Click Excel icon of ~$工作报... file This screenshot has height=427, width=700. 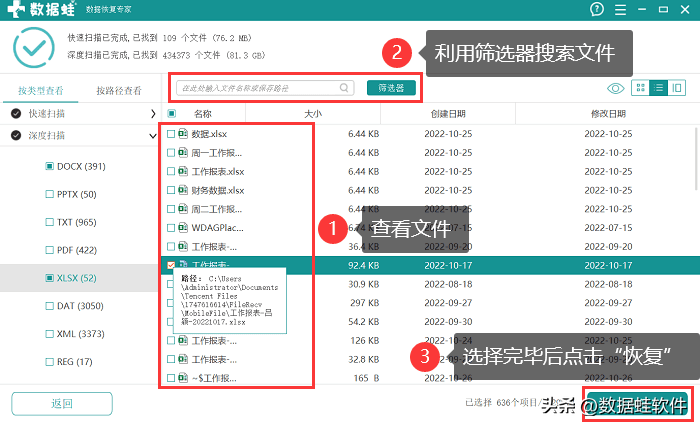tap(183, 378)
